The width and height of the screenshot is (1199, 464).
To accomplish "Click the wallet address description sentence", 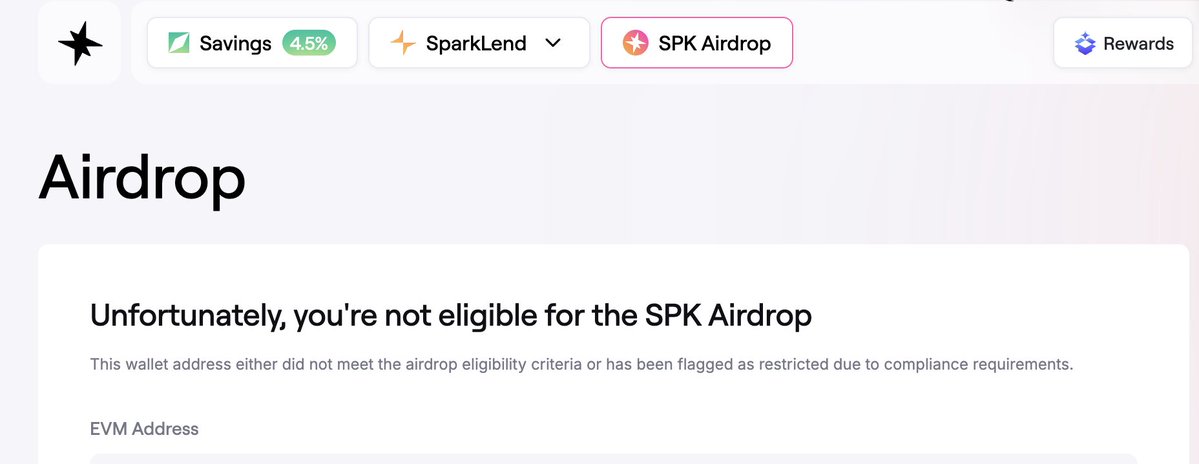I will coord(582,365).
